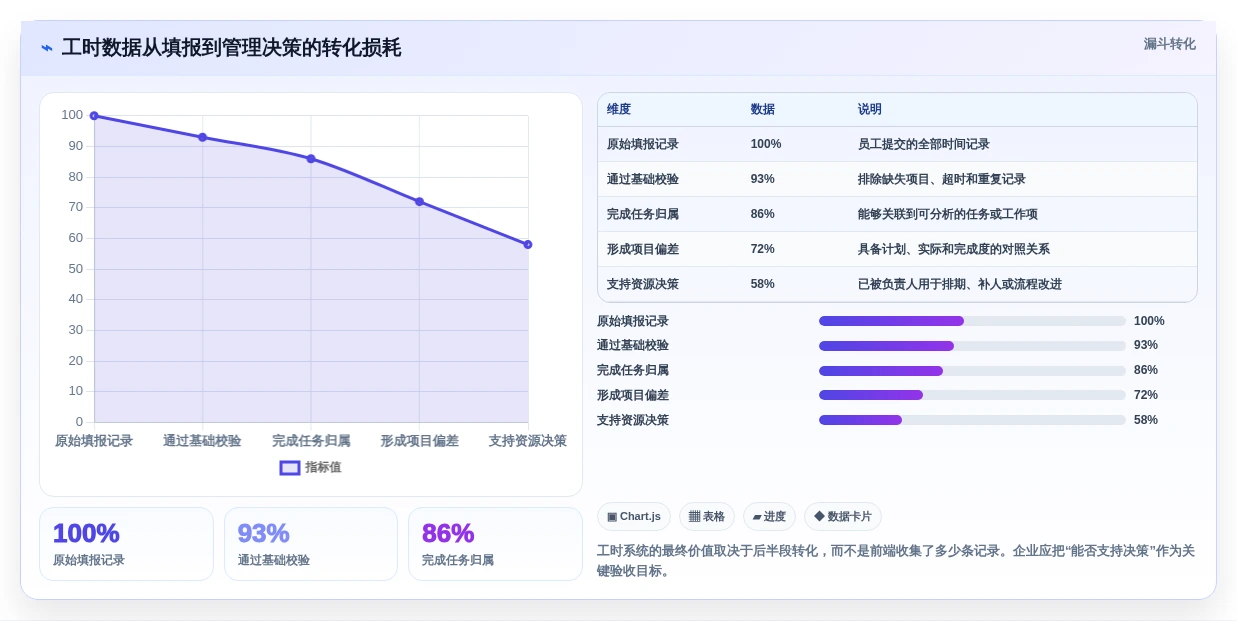1237x621 pixels.
Task: Click the 86% value in the table
Action: pos(763,214)
